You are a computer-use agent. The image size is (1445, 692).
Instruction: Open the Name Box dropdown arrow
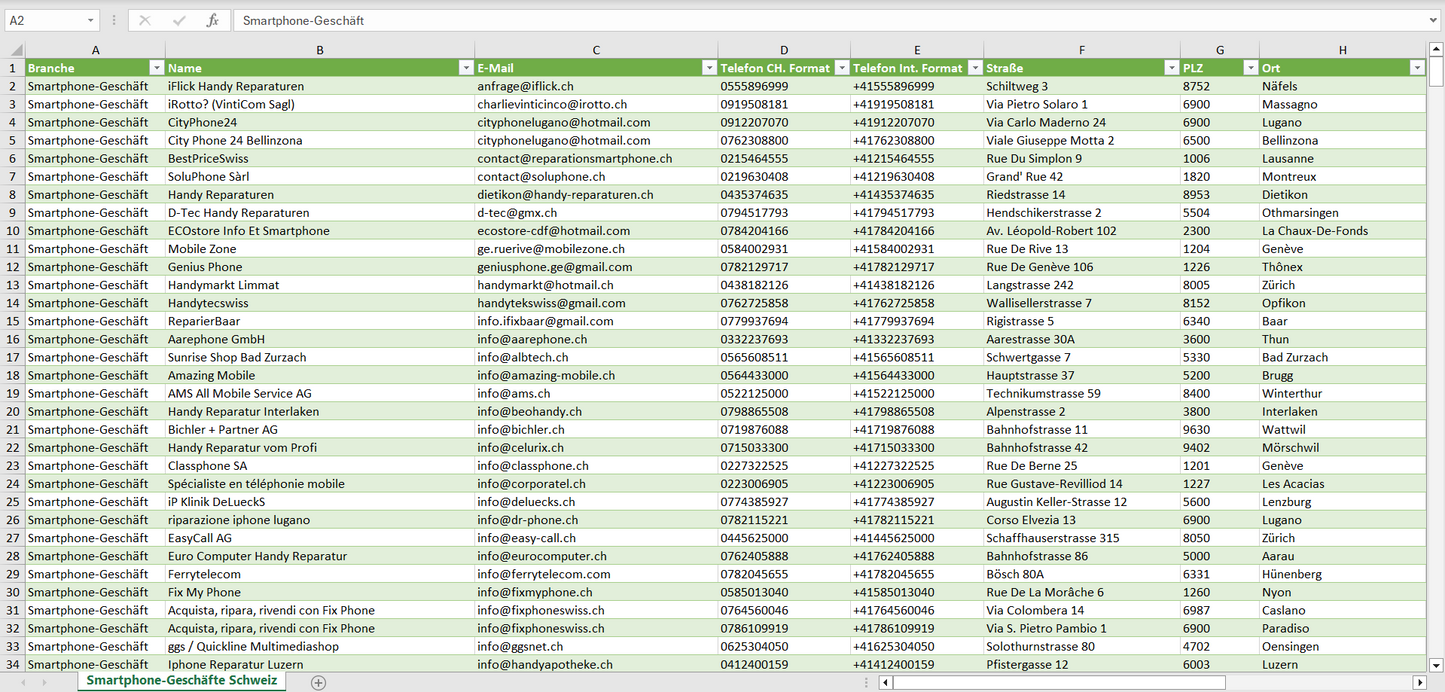pyautogui.click(x=90, y=20)
